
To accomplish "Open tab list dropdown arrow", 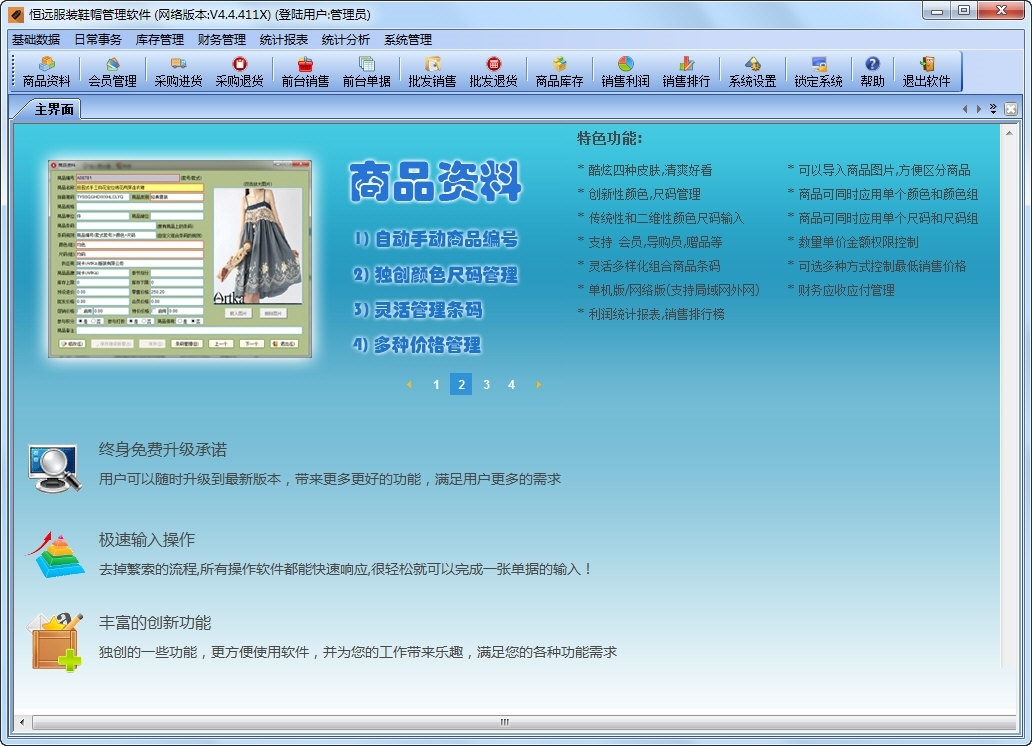I will click(x=993, y=109).
